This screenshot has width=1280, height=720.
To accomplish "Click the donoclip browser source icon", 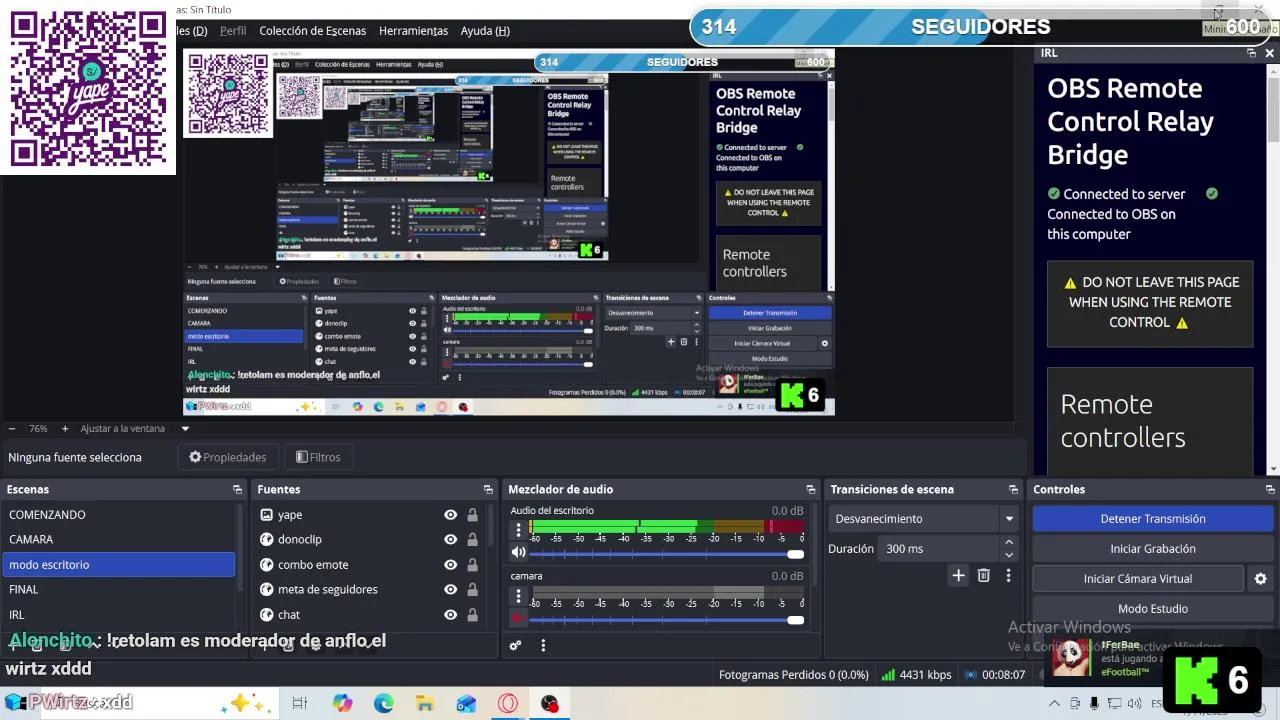I will click(x=267, y=539).
